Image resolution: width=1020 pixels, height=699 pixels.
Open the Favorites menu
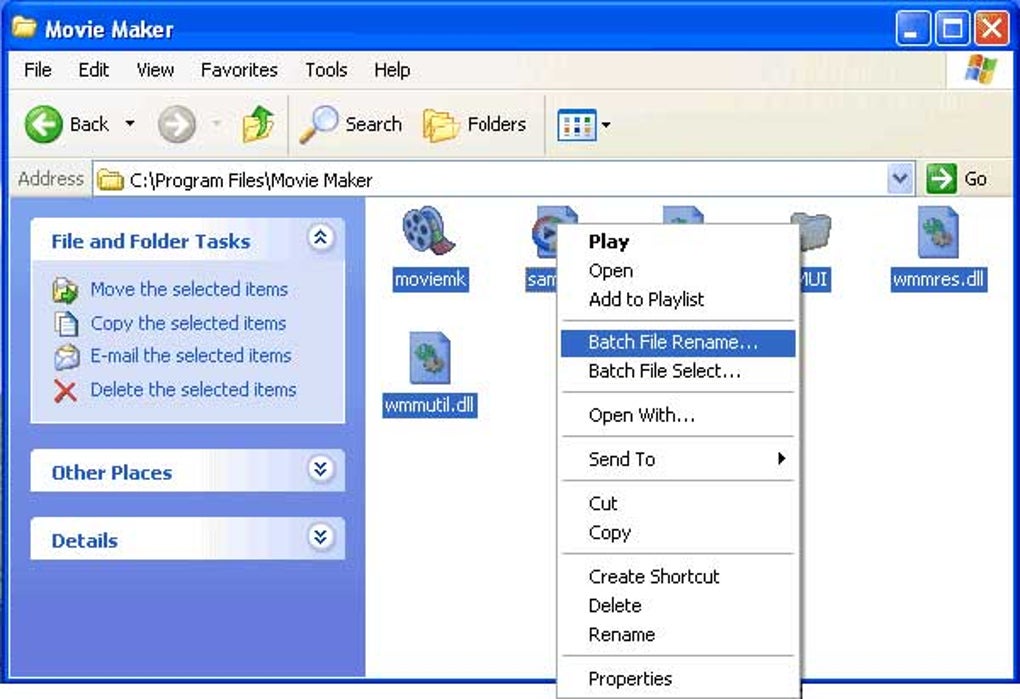click(x=239, y=70)
